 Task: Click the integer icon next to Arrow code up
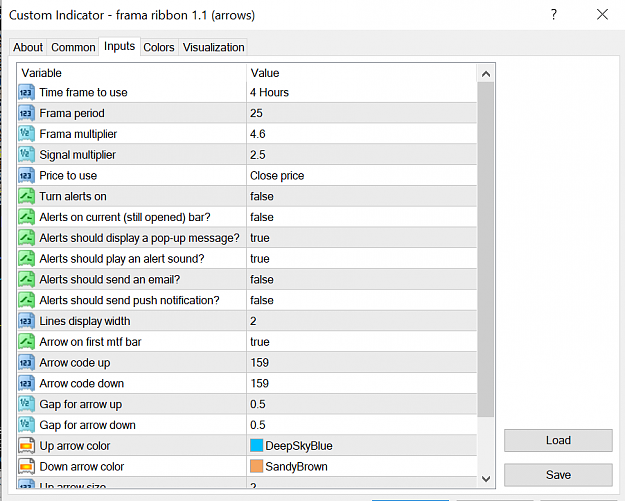pos(26,363)
